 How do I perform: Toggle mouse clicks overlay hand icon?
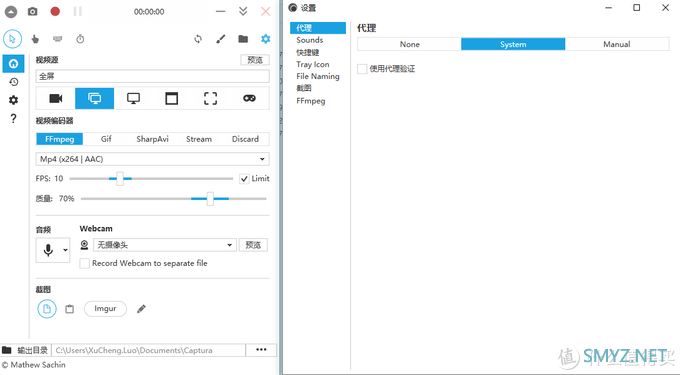[35, 39]
